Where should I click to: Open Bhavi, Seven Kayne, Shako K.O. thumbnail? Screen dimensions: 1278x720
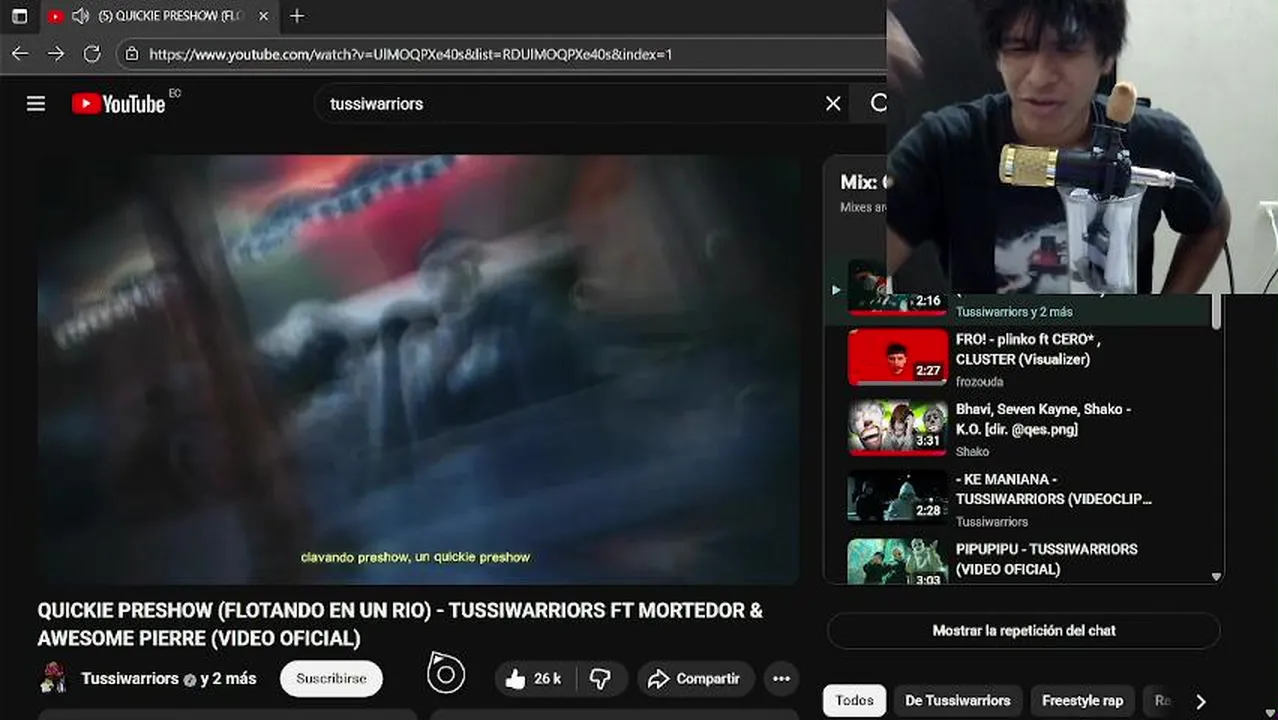[x=898, y=427]
